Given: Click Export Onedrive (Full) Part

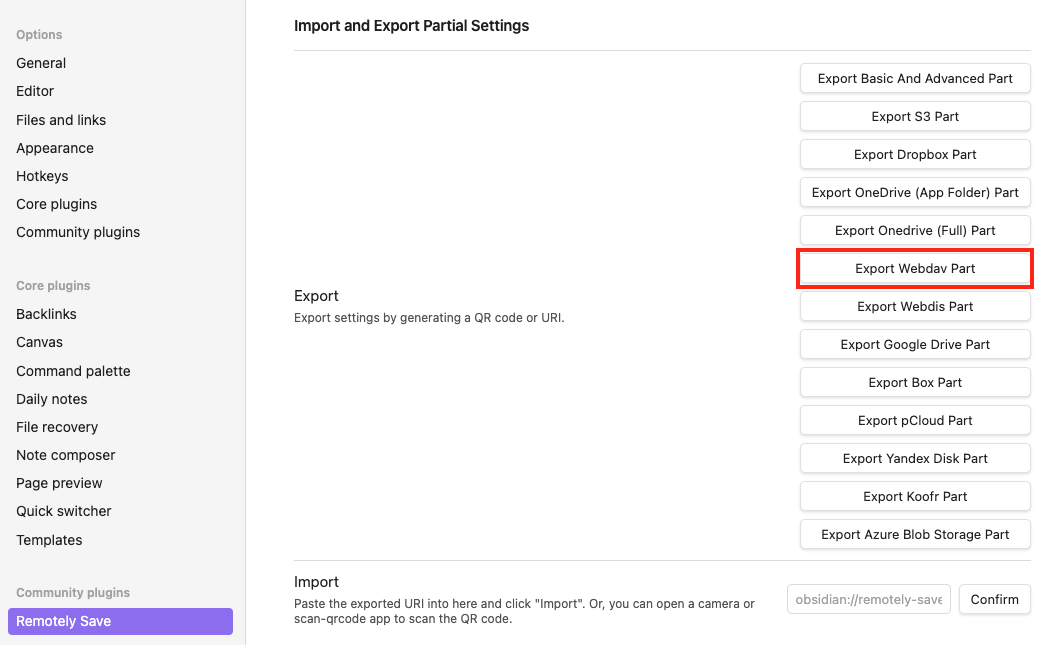Looking at the screenshot, I should click(x=915, y=231).
